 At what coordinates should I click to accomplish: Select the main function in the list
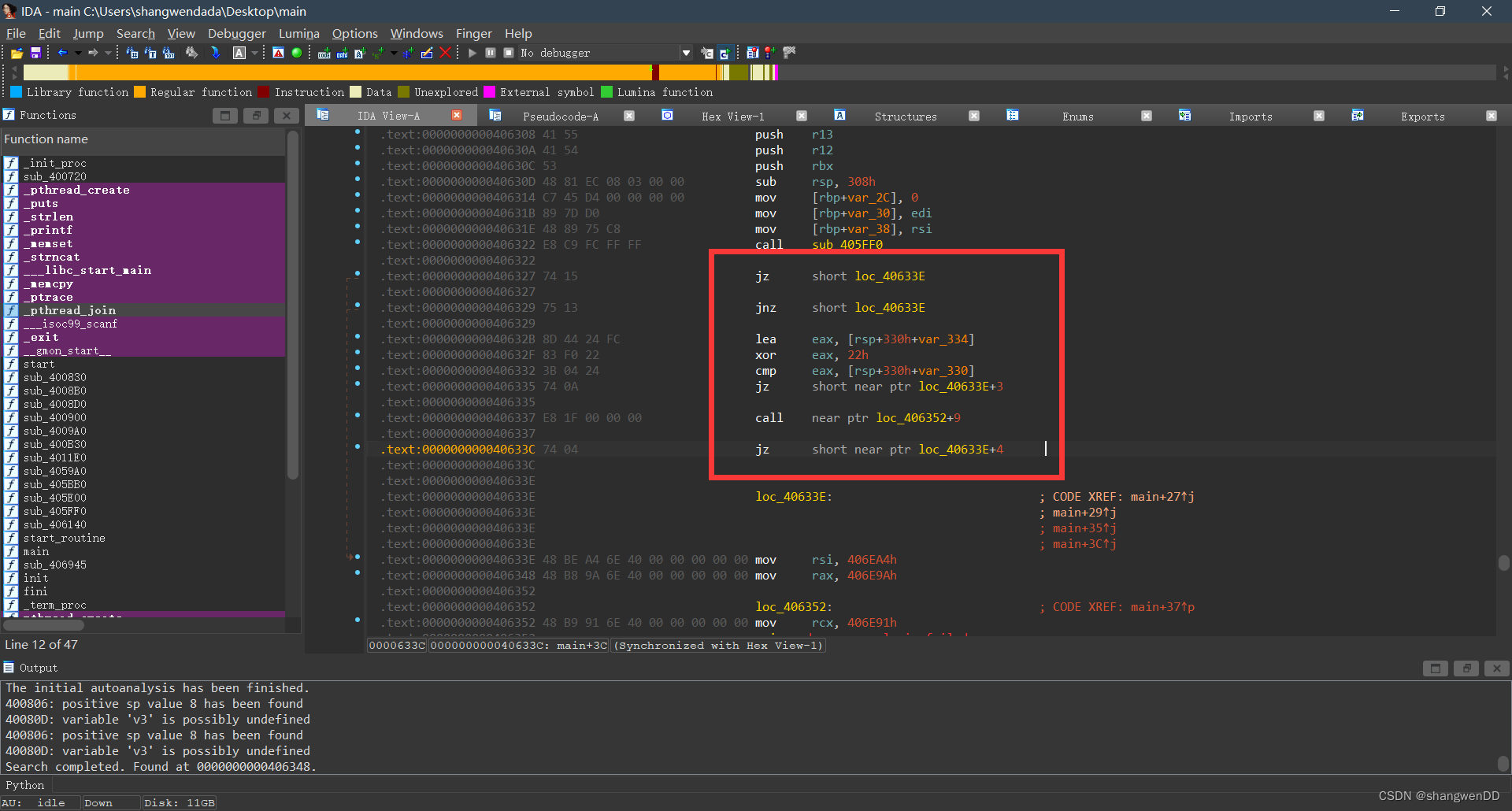coord(36,551)
